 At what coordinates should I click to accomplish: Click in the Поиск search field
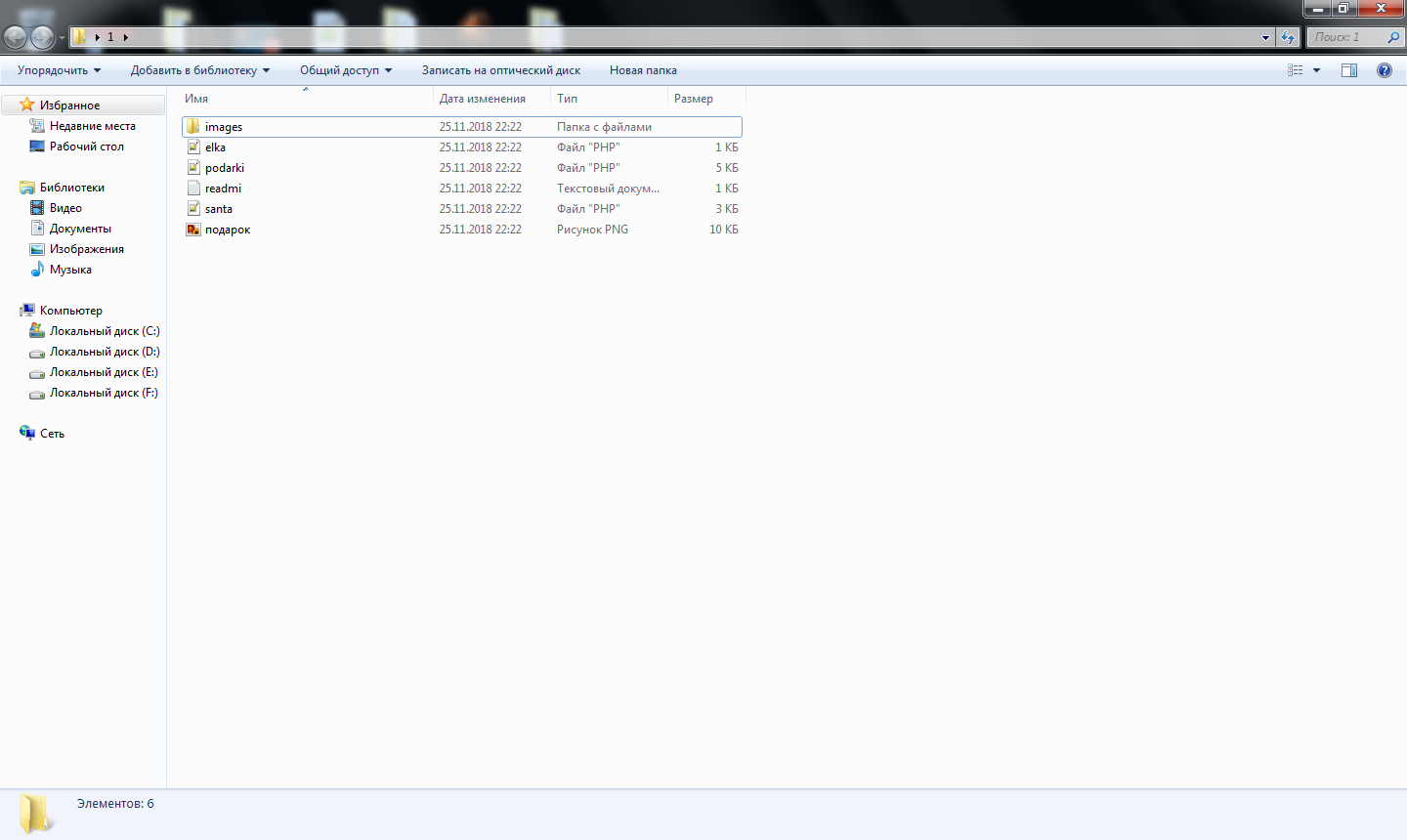(1346, 37)
